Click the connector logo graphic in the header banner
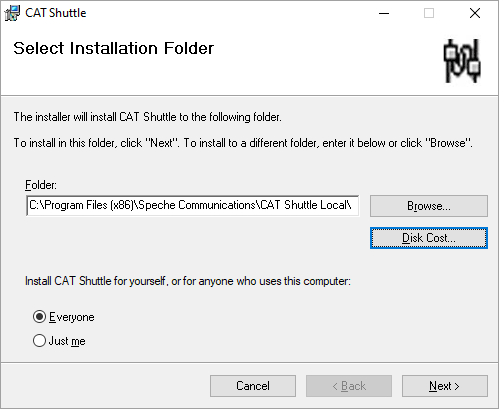499x409 pixels. [462, 61]
